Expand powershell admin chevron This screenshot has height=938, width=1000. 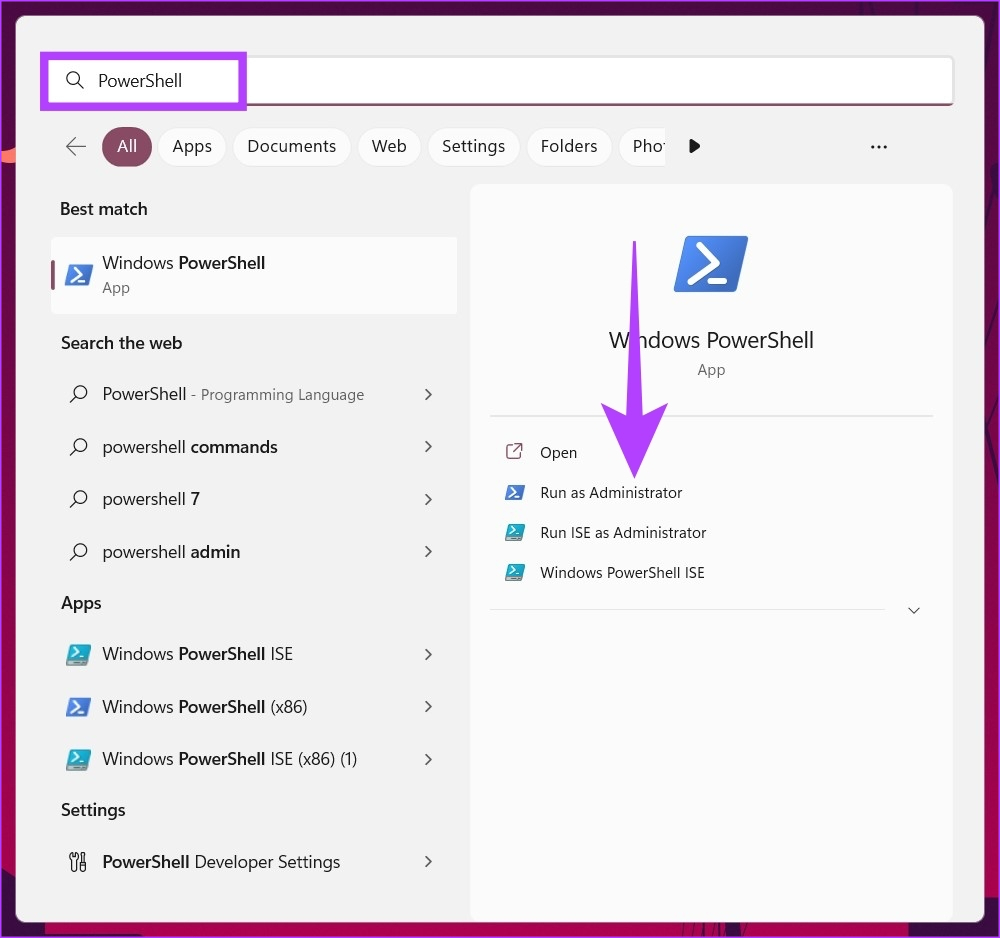(x=429, y=552)
